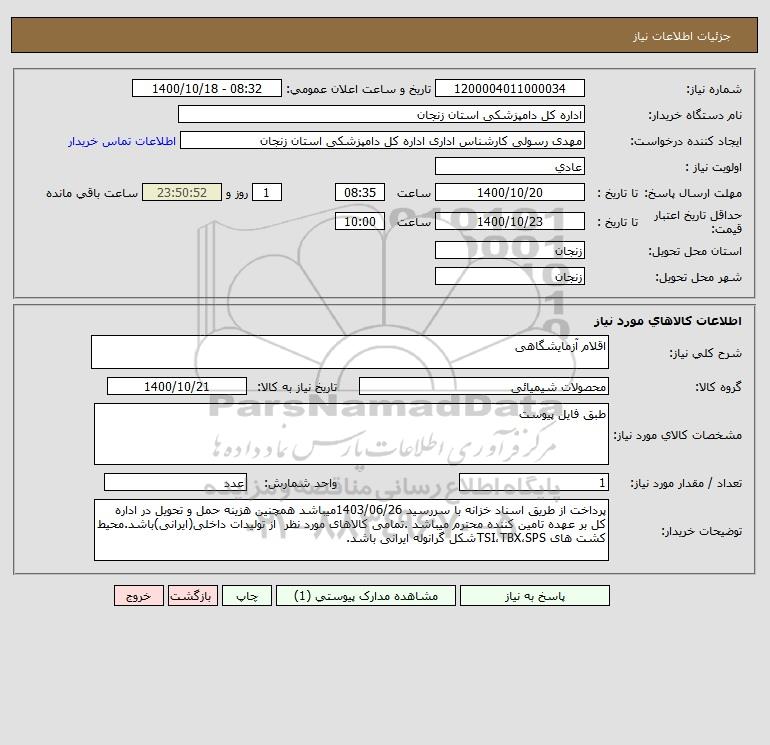Click 'اطلاعات کالاهای مورد نیاز' section heading

668,321
